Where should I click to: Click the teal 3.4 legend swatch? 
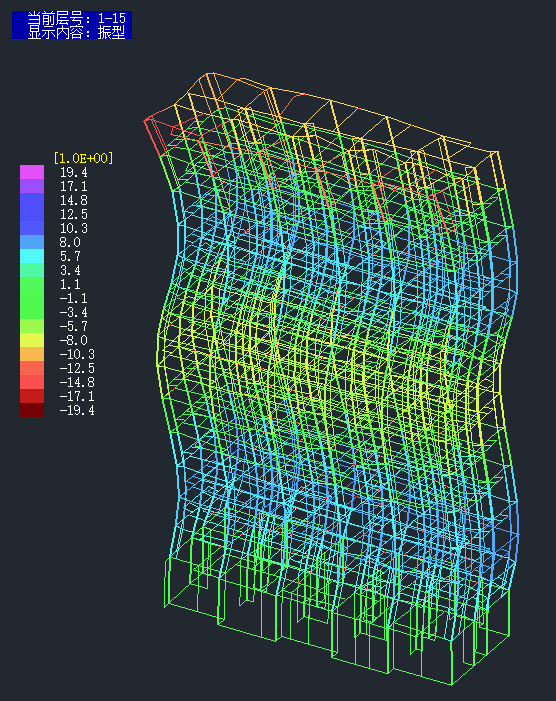[32, 270]
